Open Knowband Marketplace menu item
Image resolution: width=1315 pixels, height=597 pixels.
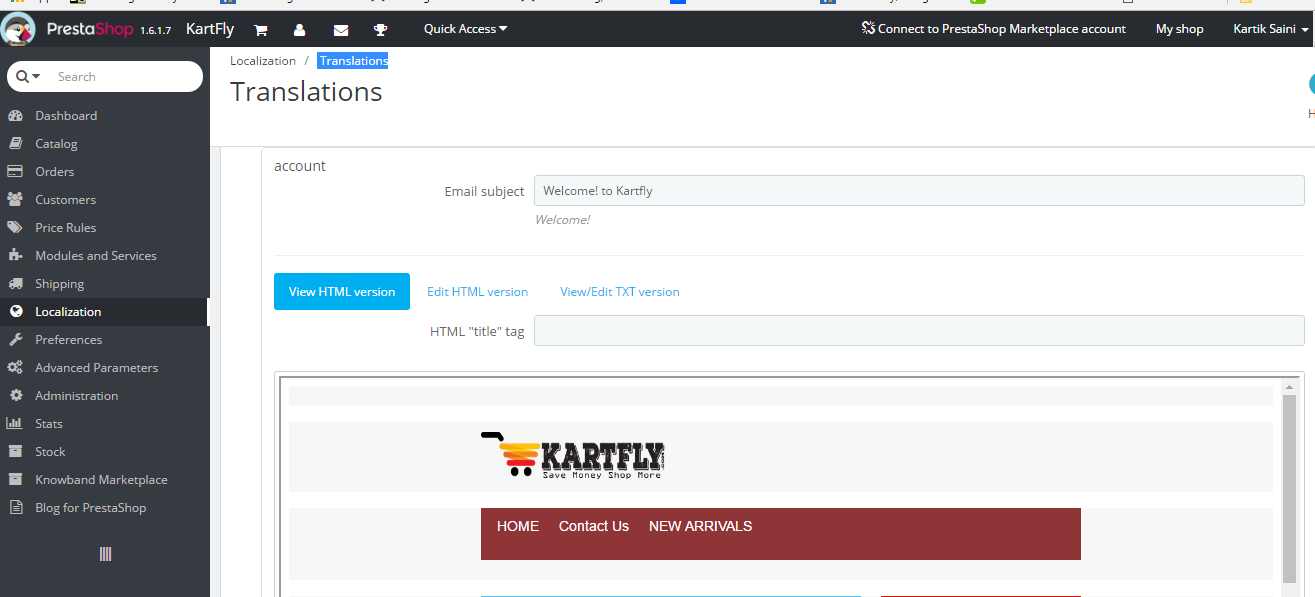click(x=101, y=480)
